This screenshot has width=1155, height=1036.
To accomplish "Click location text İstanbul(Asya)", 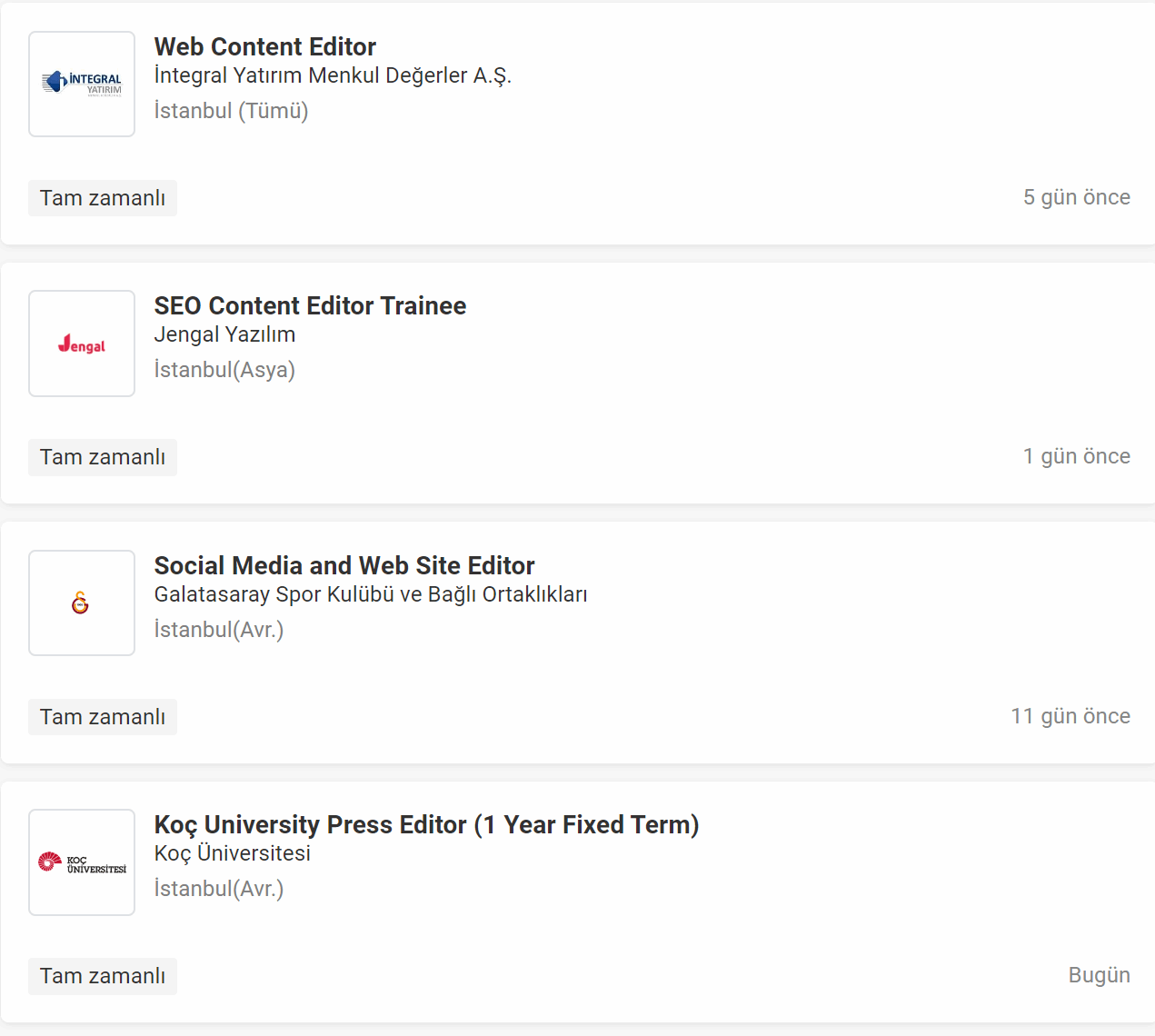I will coord(224,370).
